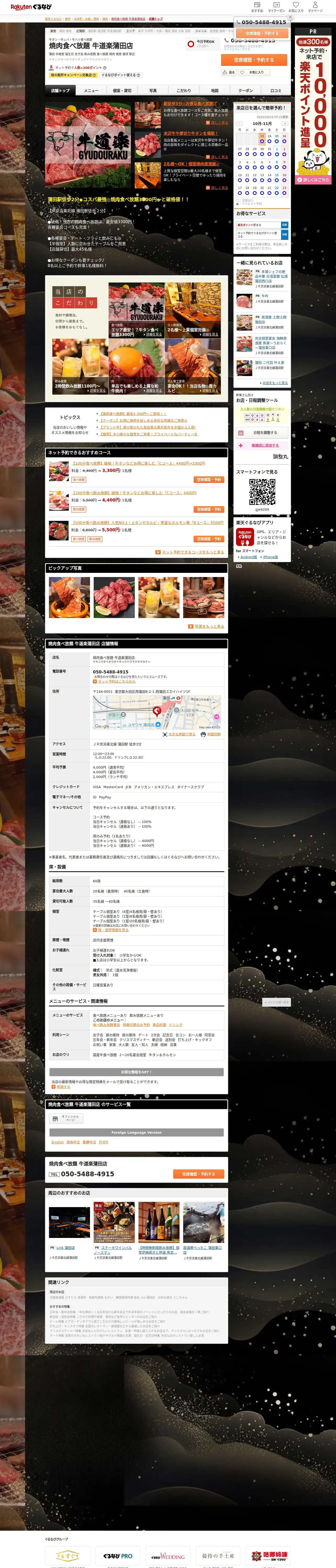Viewport: 336px width, 1568px height.
Task: Click the 候補店に追加する plus button
Action: [262, 445]
